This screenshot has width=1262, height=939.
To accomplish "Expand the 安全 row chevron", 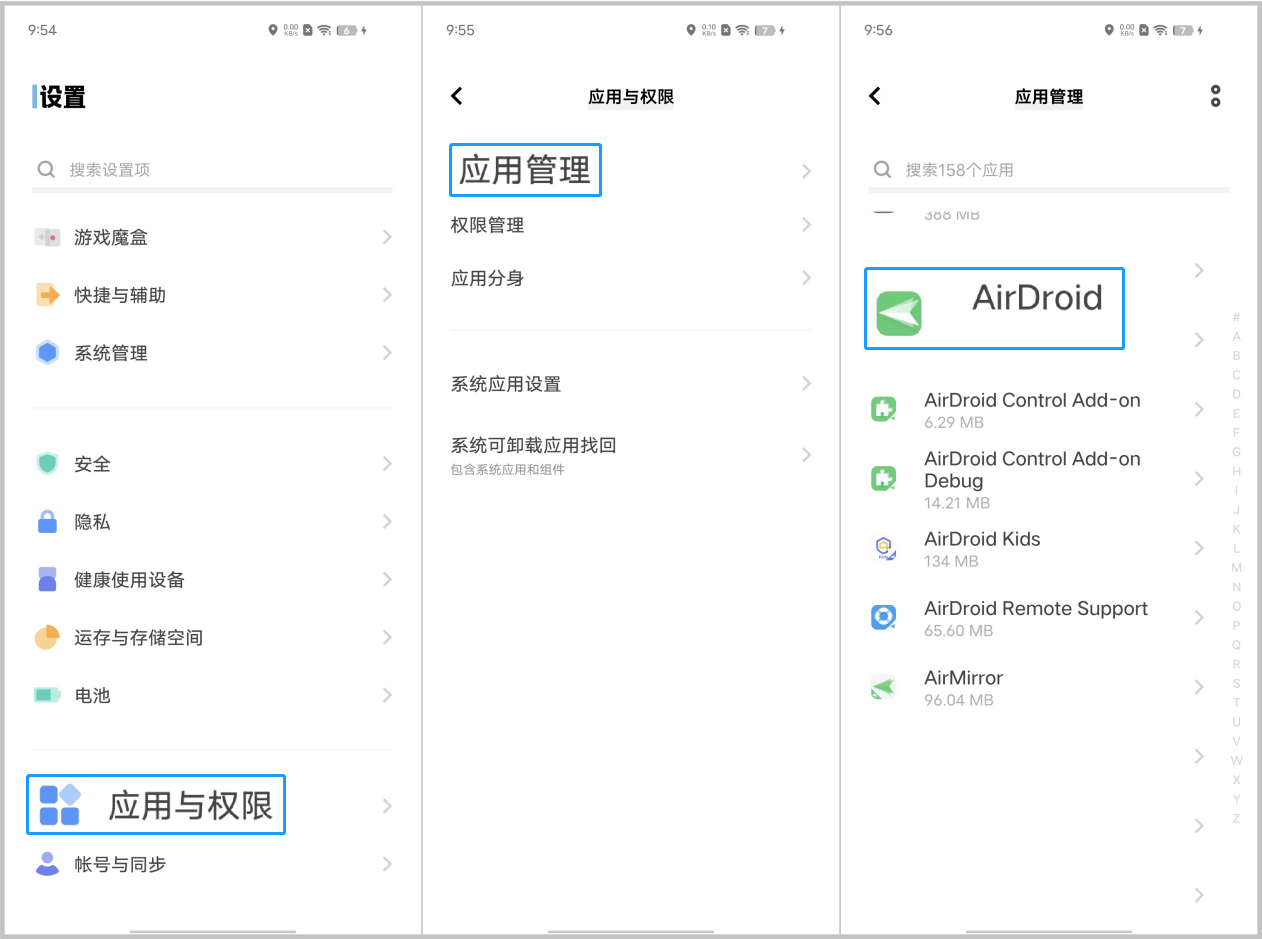I will 387,464.
